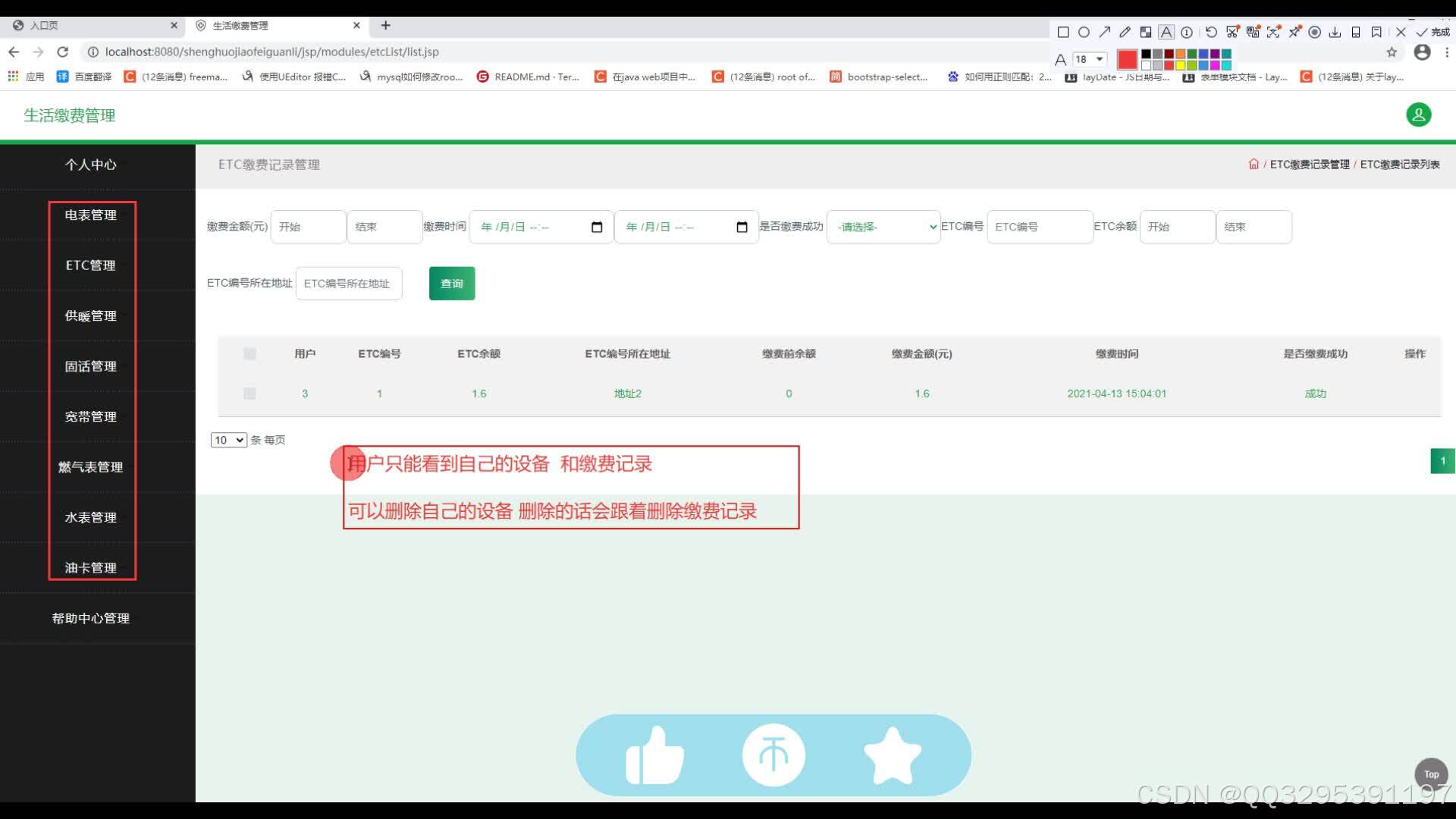Open 固话管理 in sidebar

(90, 366)
